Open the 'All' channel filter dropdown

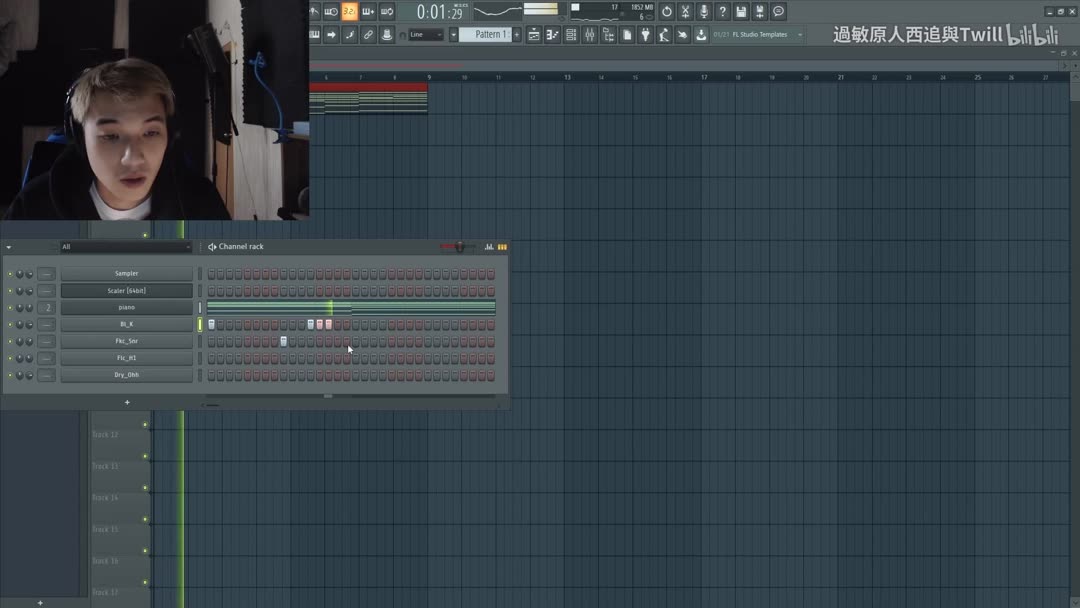125,246
